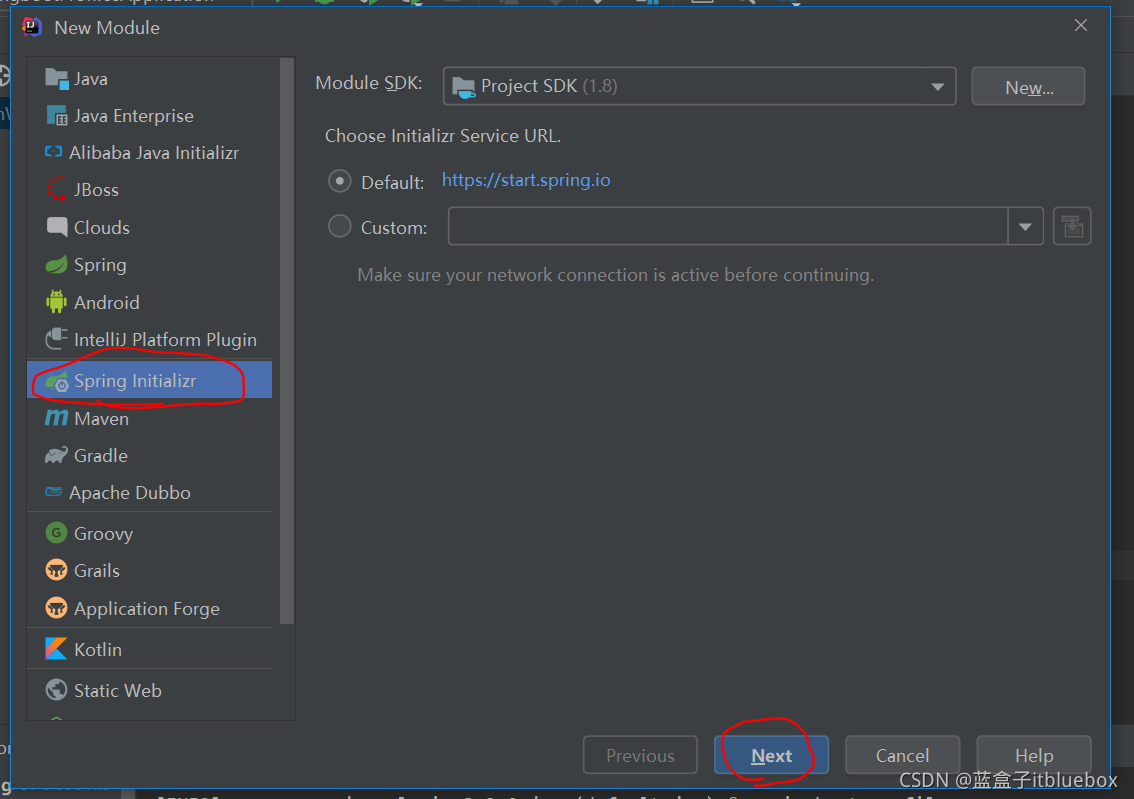Click the Android robot icon
This screenshot has height=799, width=1134.
56,302
